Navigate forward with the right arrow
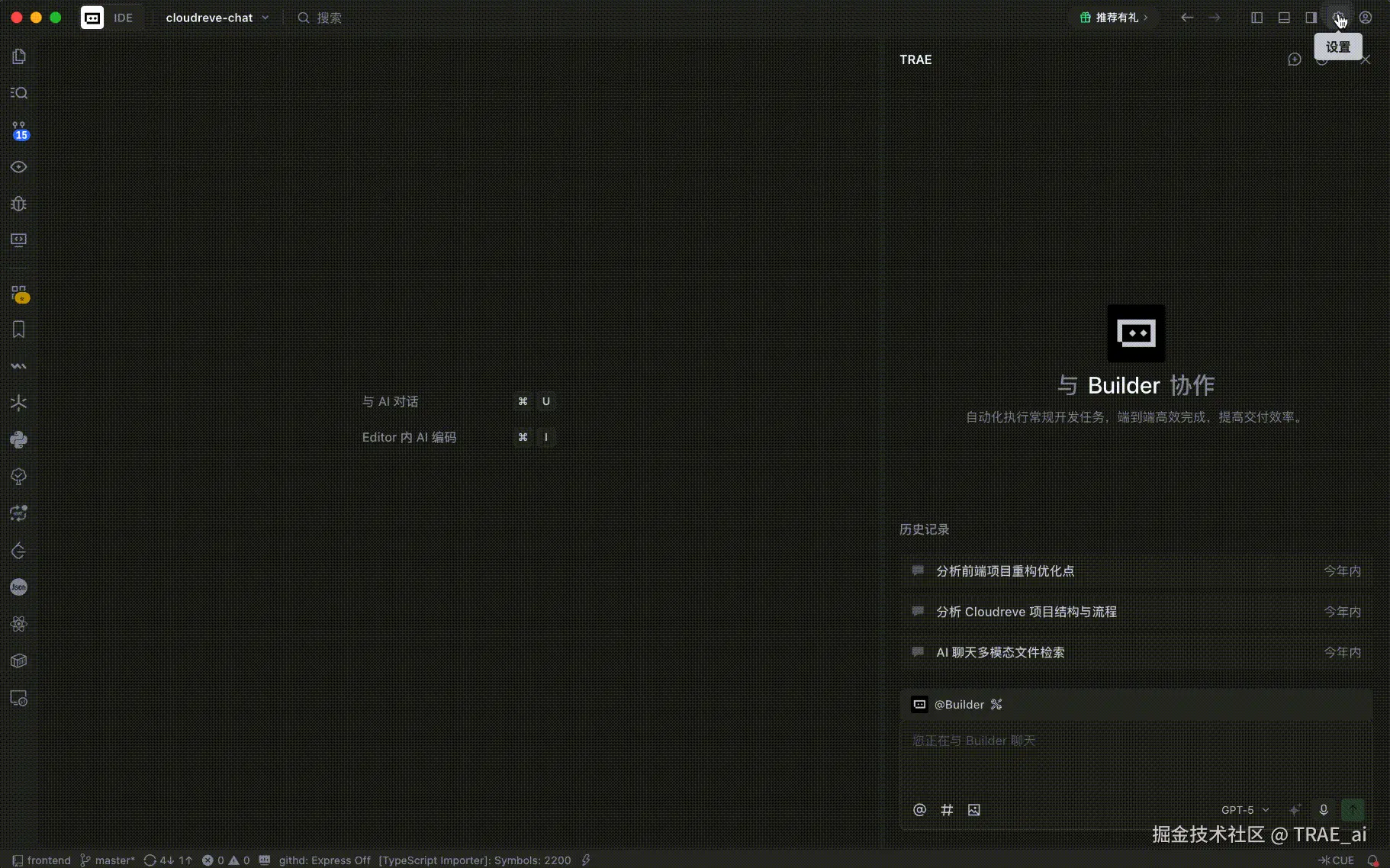 tap(1215, 18)
